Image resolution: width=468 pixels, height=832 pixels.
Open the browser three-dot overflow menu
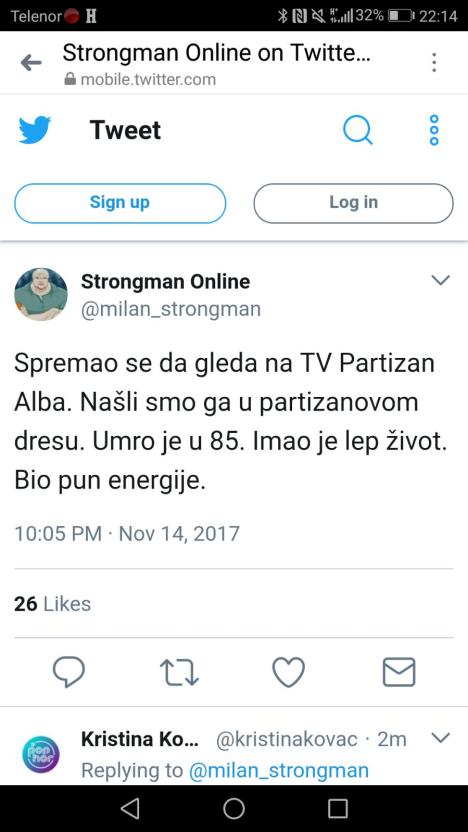coord(434,63)
